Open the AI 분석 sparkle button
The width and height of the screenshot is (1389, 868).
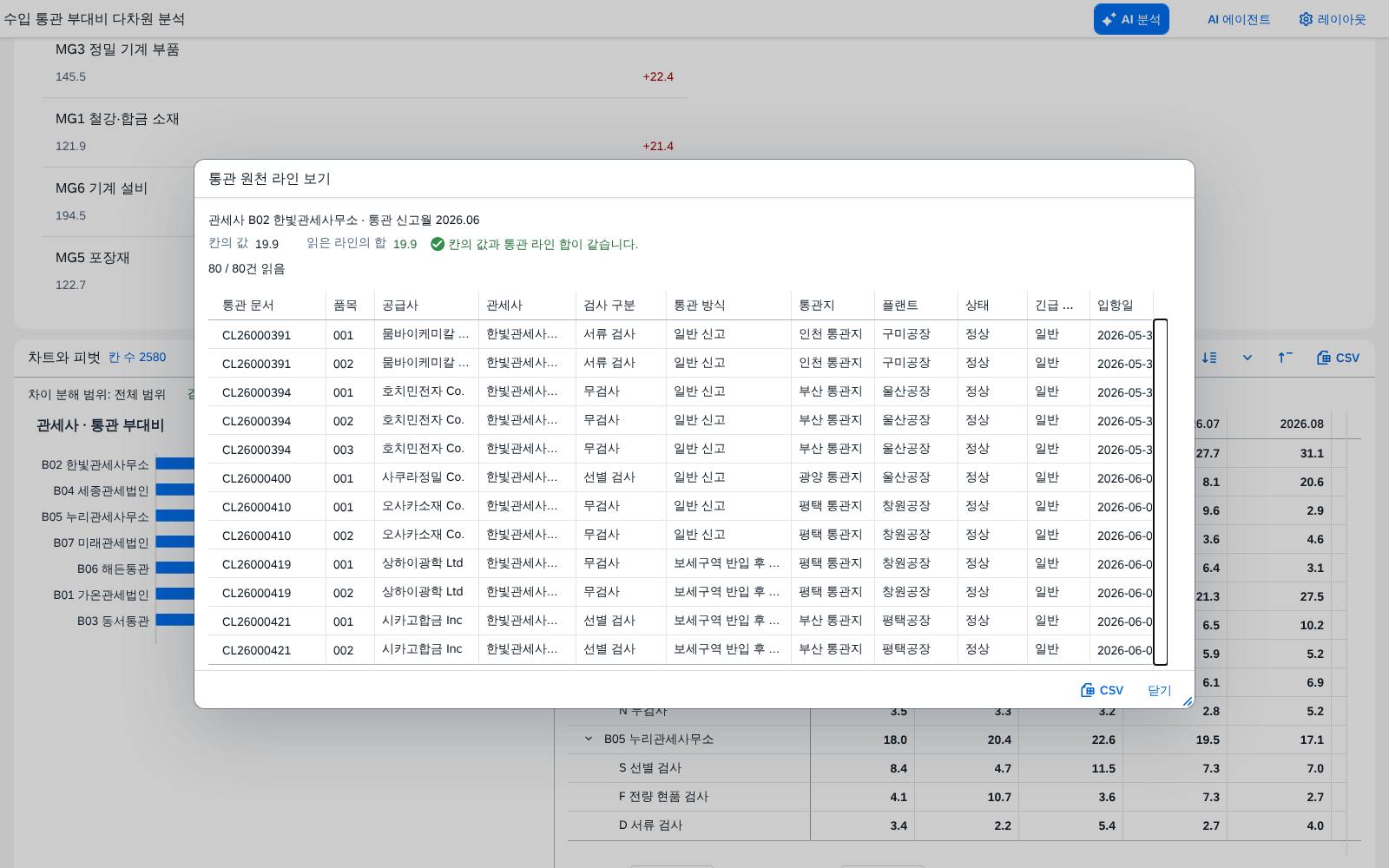[1131, 19]
